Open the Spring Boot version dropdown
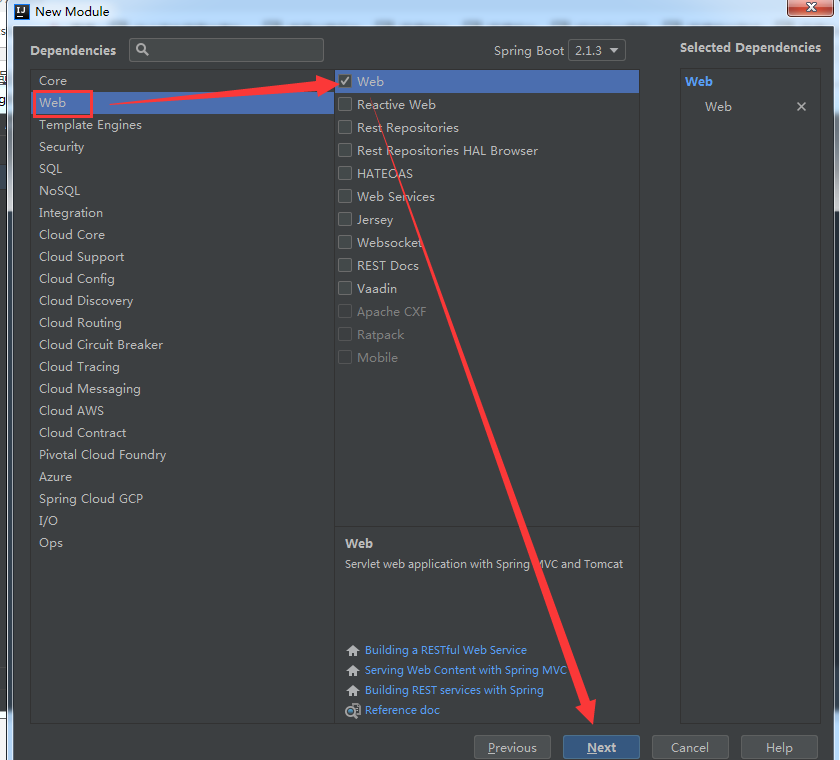Viewport: 840px width, 760px height. 596,50
